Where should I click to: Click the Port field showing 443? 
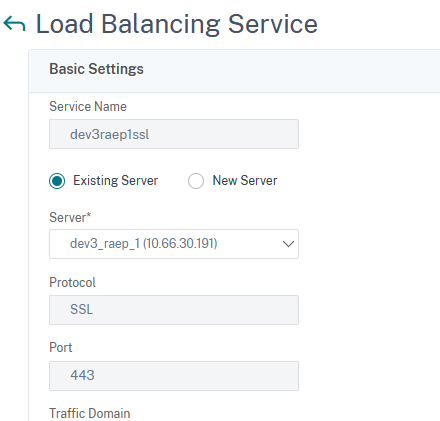174,376
